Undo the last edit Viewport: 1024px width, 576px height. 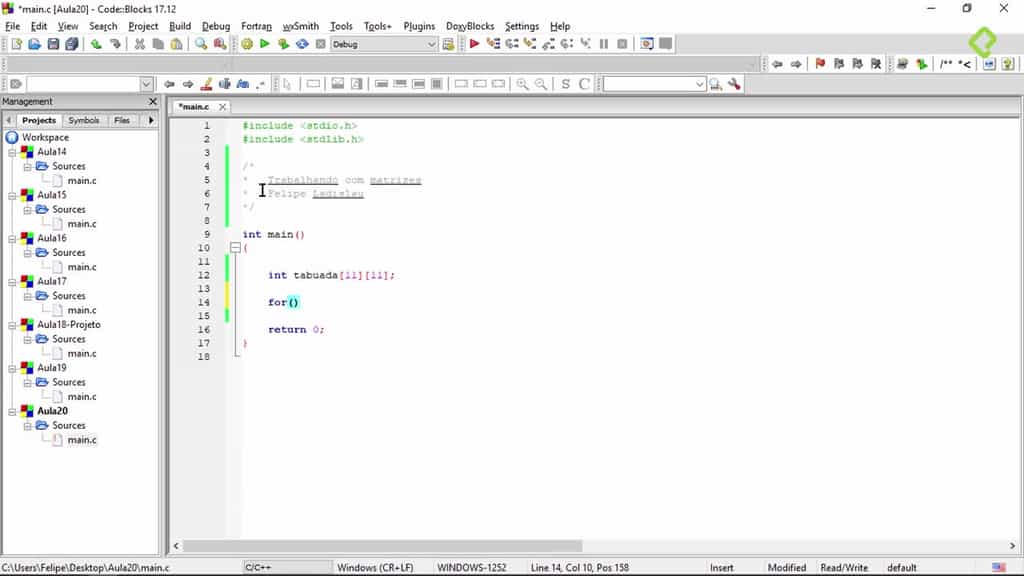tap(96, 44)
